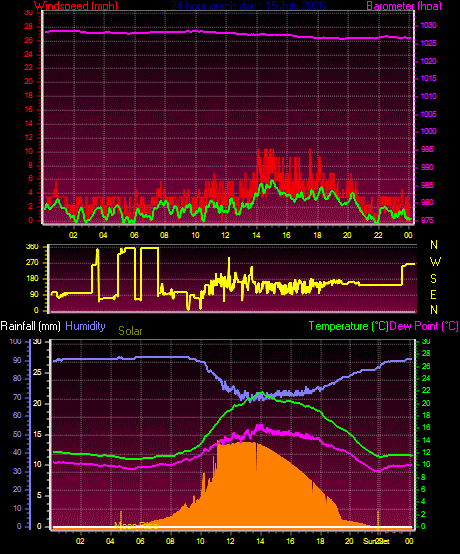Click the '28' value on the green temperature axis
Viewport: 460px width, 554px height.
(x=426, y=354)
